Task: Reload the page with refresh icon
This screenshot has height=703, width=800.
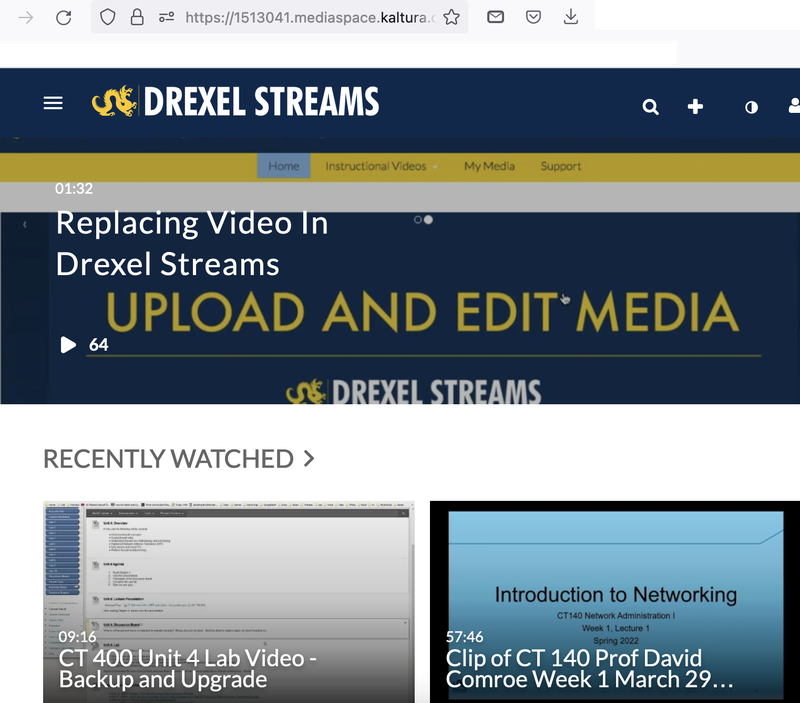Action: [x=63, y=18]
